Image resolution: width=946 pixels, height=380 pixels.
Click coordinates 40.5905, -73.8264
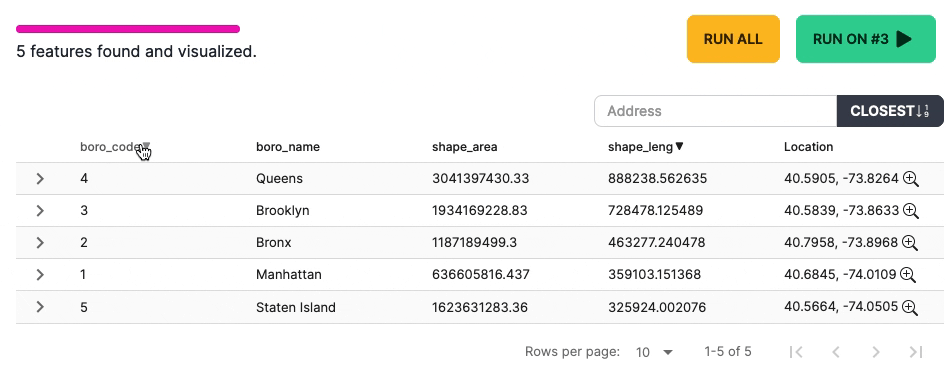click(842, 179)
